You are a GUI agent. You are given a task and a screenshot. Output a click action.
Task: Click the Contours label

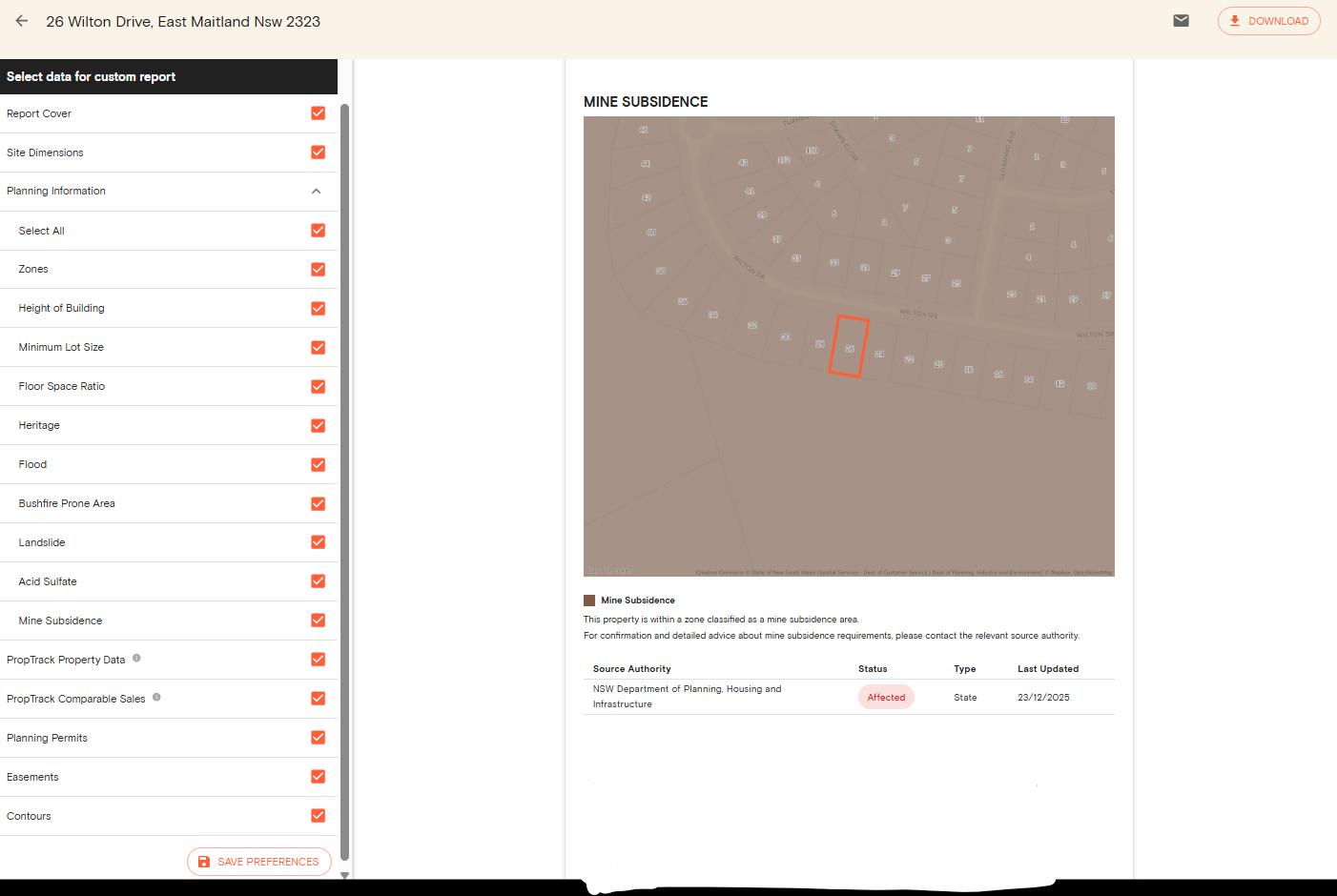click(x=29, y=816)
